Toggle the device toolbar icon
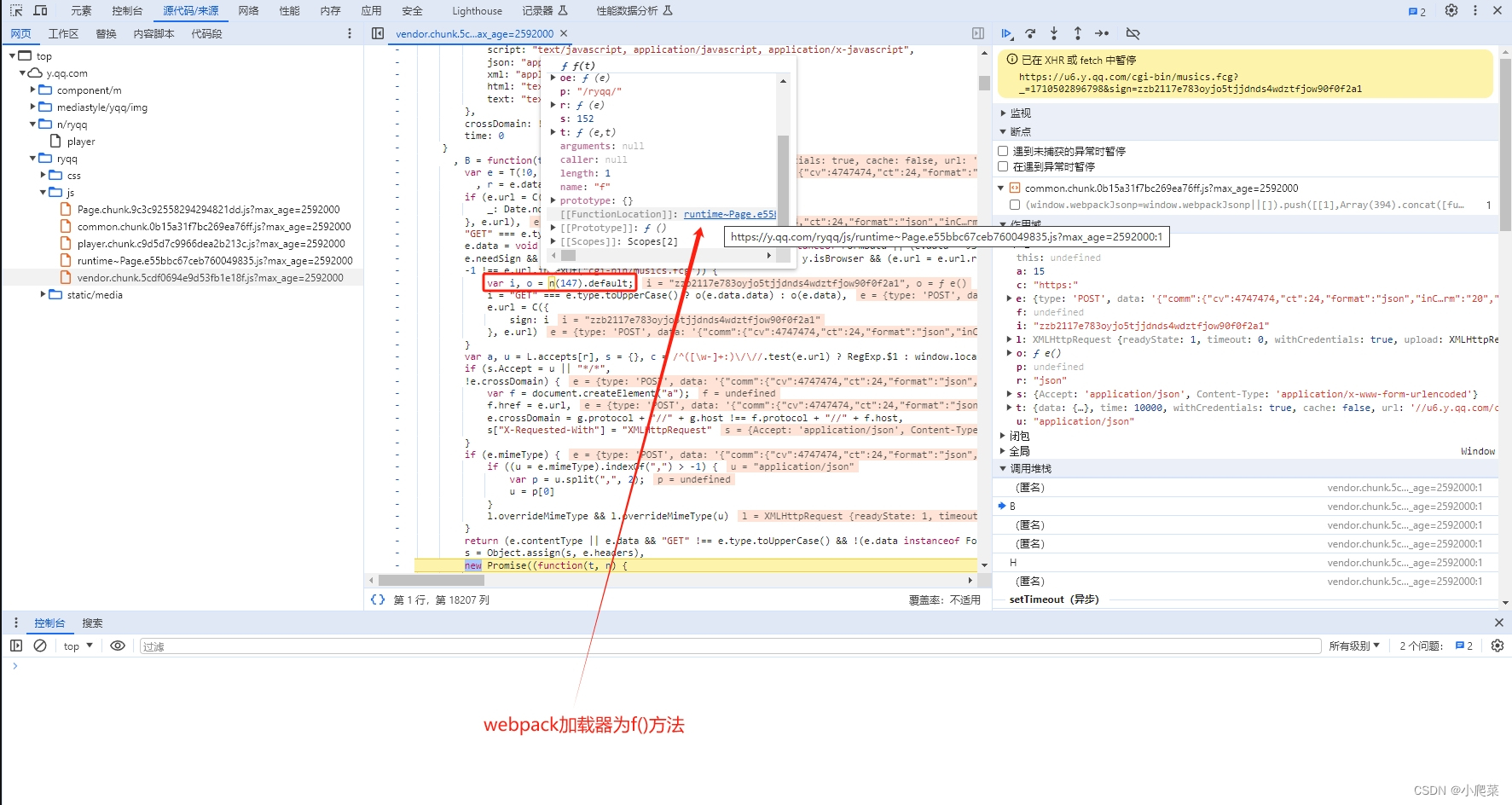1512x805 pixels. click(40, 11)
